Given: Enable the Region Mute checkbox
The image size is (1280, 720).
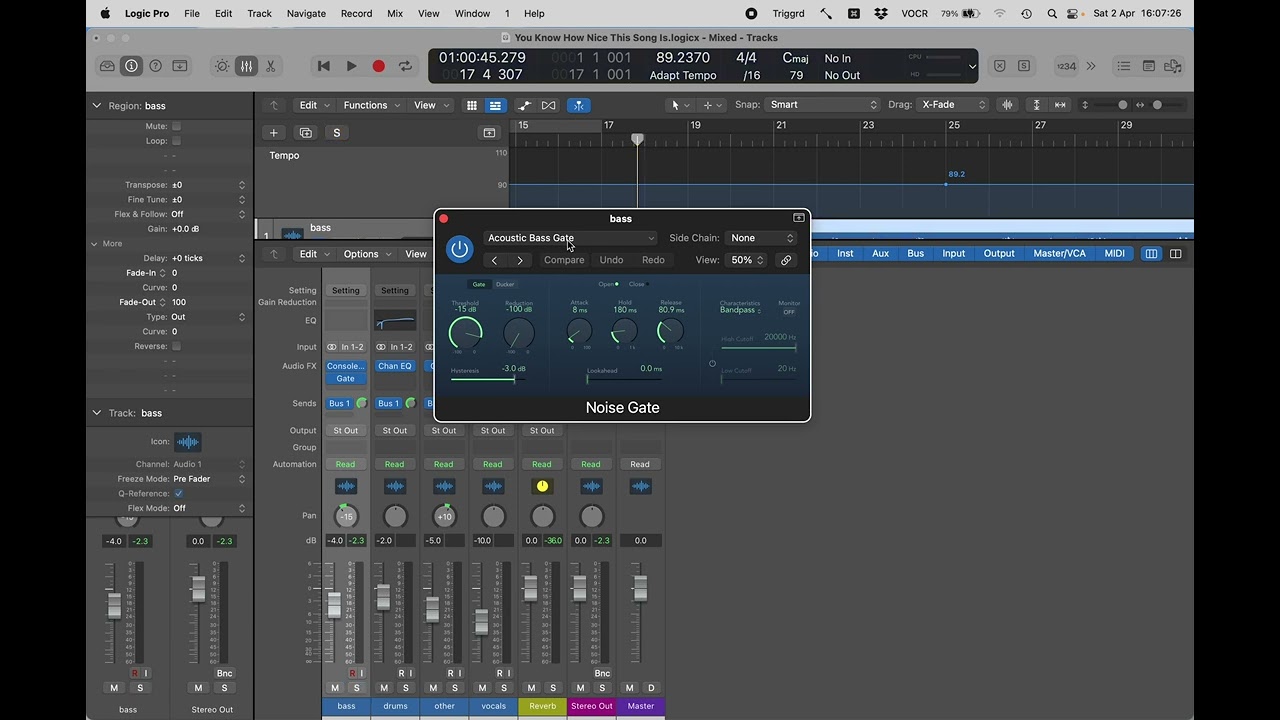Looking at the screenshot, I should [176, 126].
